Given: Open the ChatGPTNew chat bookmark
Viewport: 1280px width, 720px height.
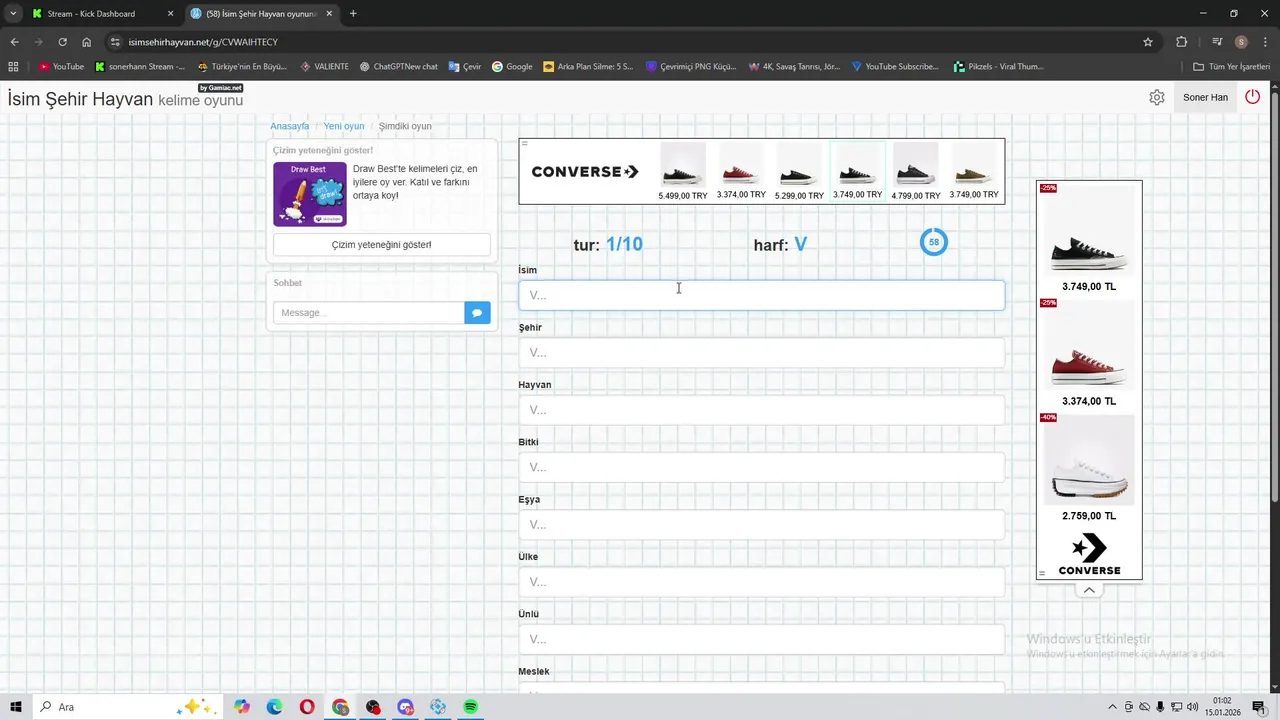Looking at the screenshot, I should [x=398, y=67].
